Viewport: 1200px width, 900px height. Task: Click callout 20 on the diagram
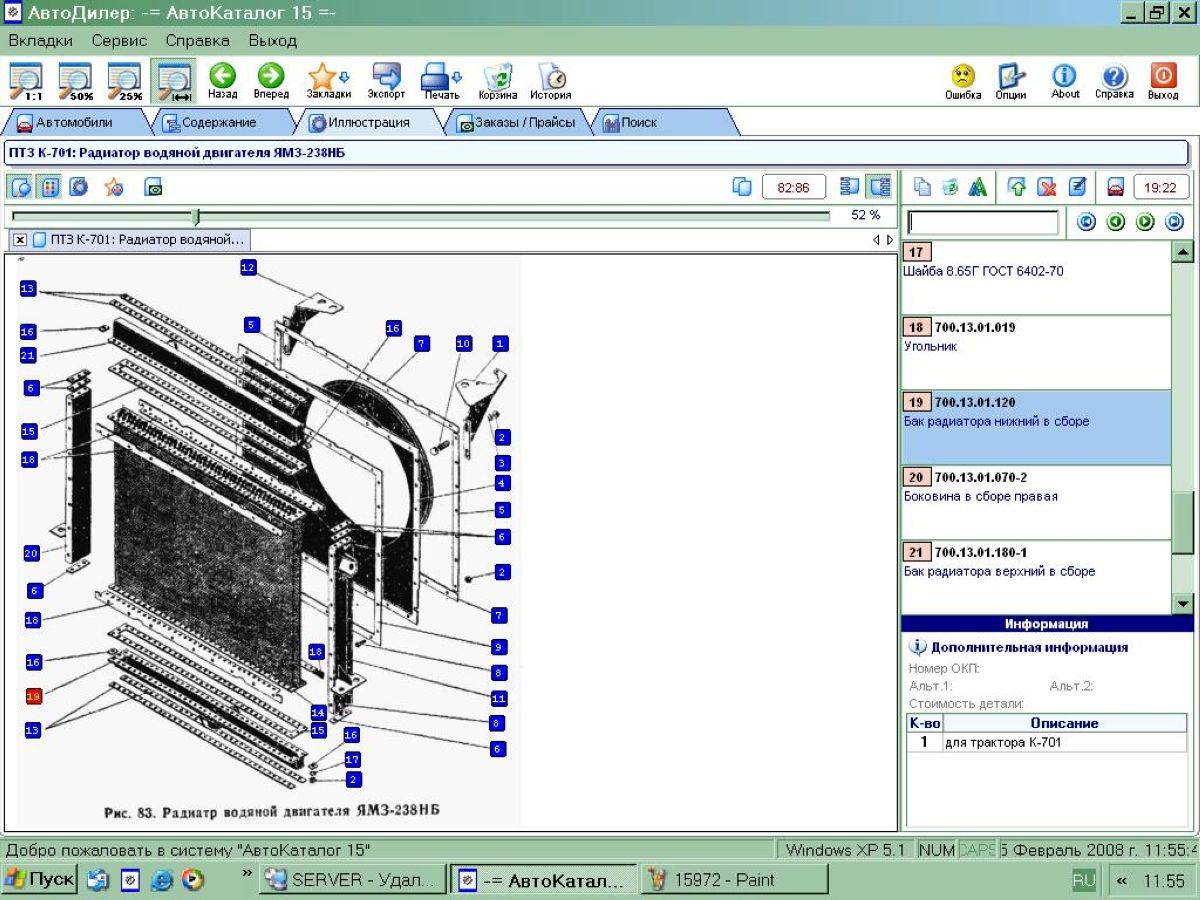coord(31,553)
